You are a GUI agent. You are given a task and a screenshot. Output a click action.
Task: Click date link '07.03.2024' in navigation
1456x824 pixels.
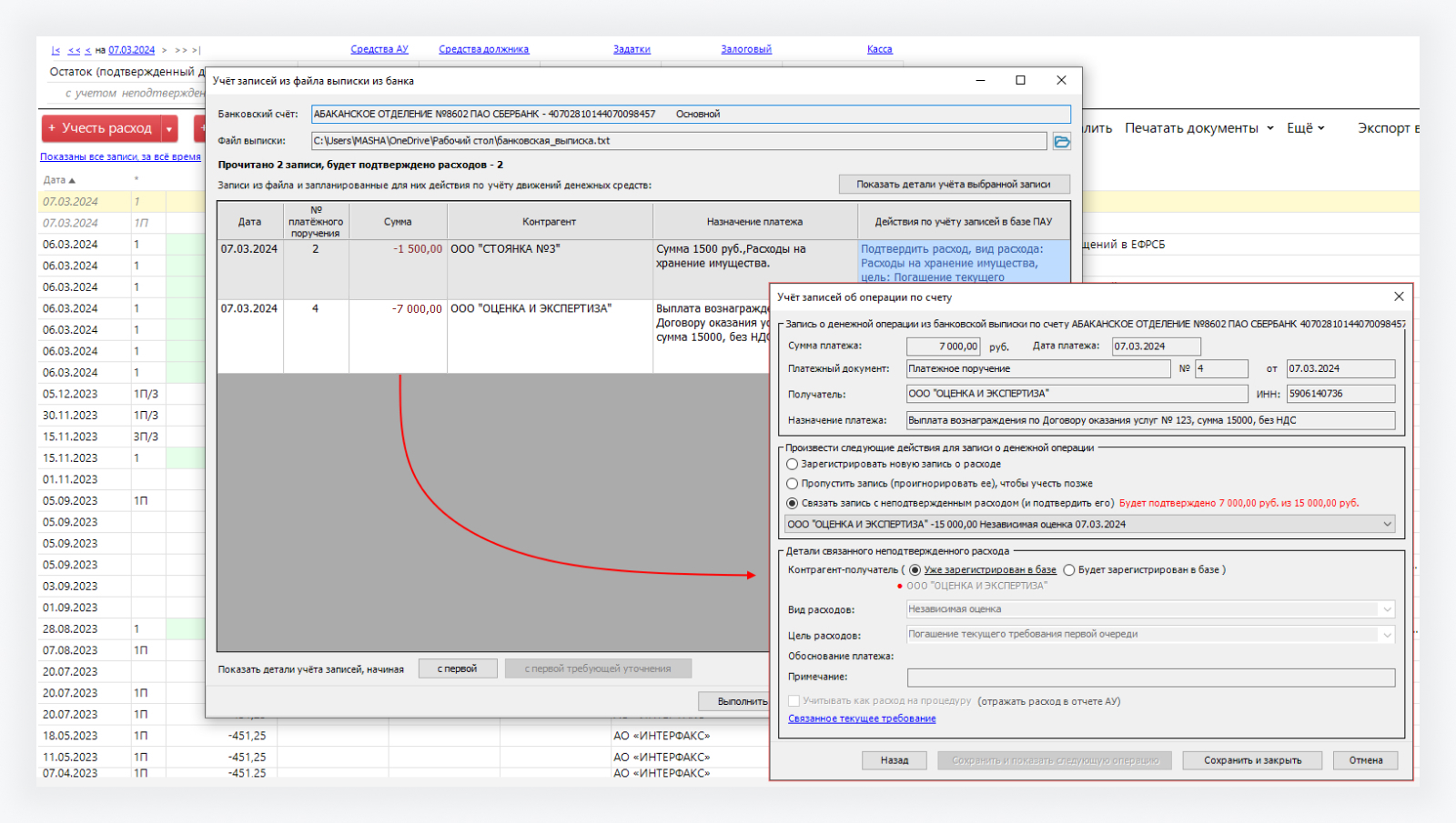point(131,50)
